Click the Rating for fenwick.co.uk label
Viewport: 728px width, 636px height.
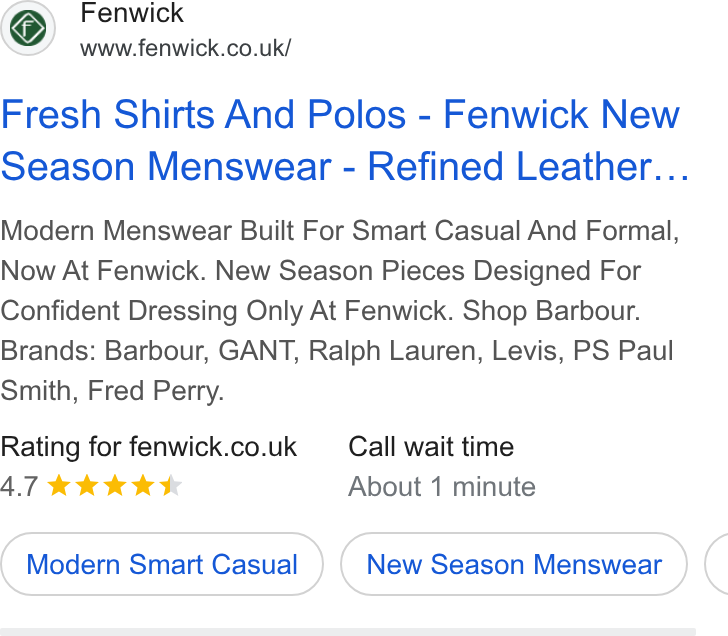click(x=149, y=447)
